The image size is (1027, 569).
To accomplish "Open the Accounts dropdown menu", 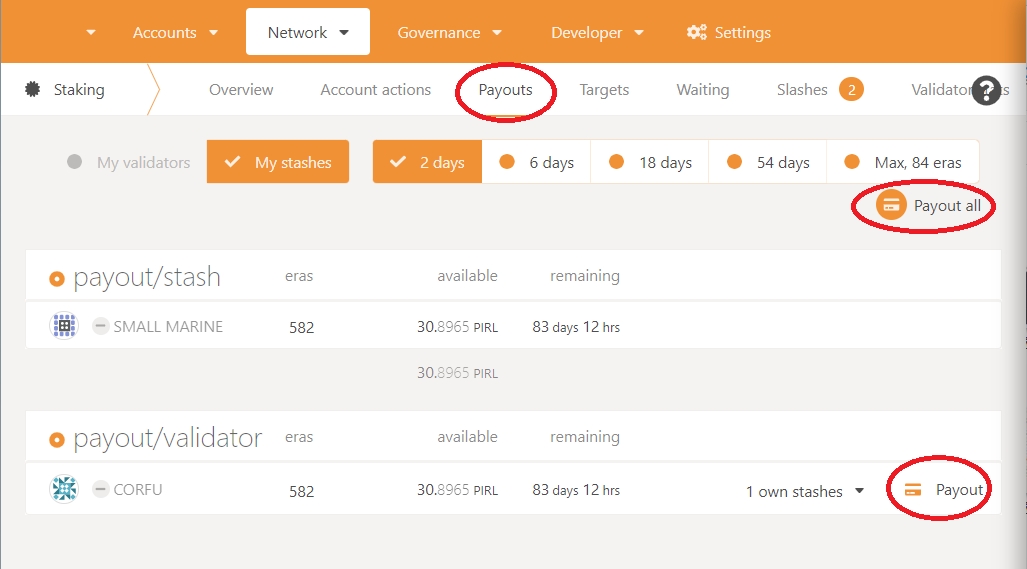I will 176,32.
